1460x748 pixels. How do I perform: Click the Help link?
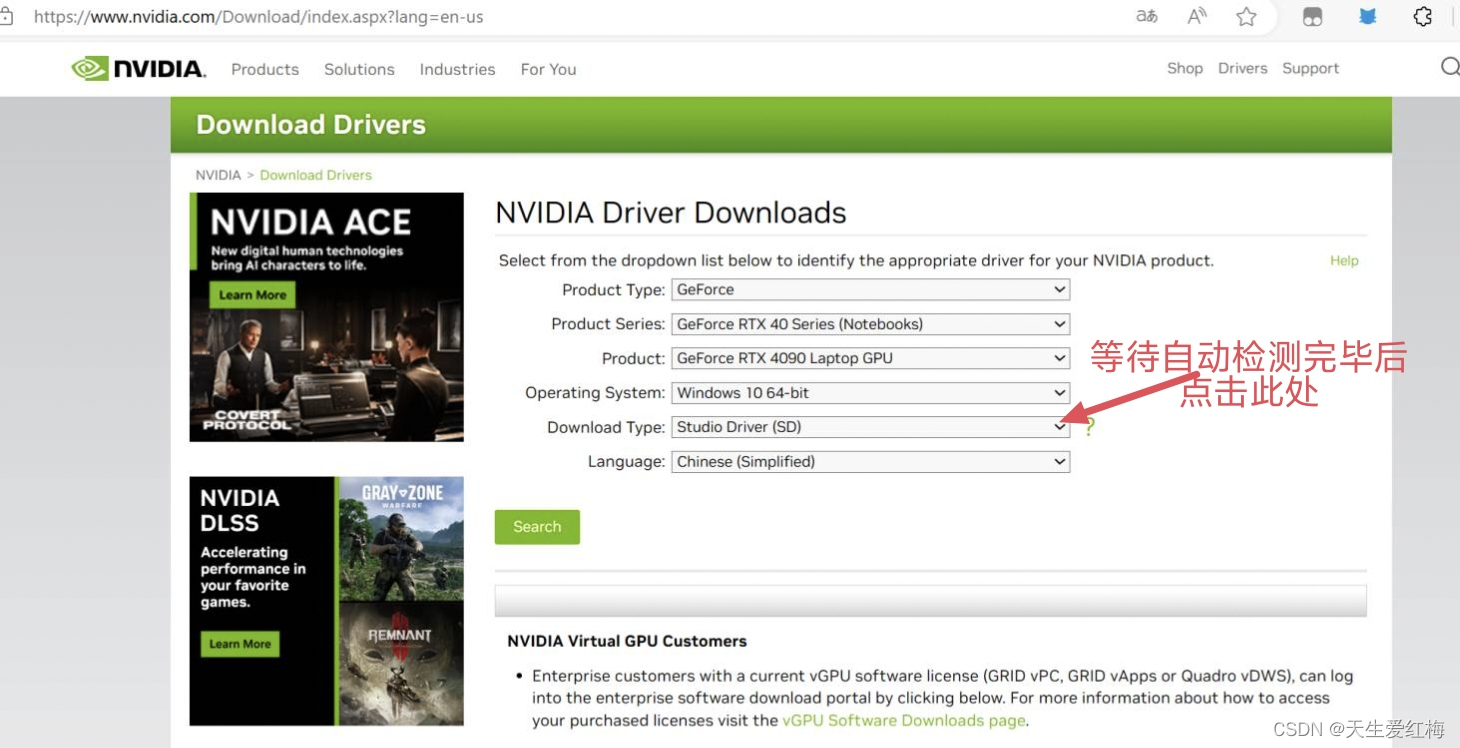click(x=1344, y=260)
